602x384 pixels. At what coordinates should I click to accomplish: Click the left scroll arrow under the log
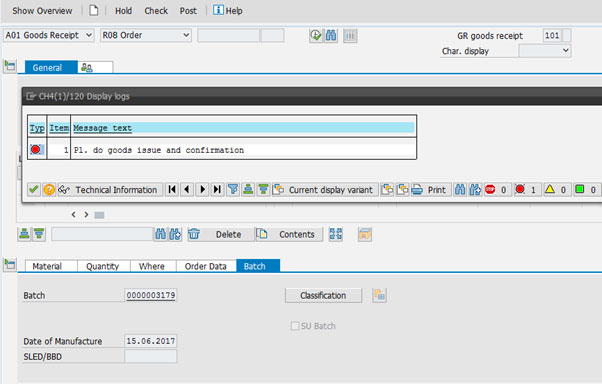(73, 215)
